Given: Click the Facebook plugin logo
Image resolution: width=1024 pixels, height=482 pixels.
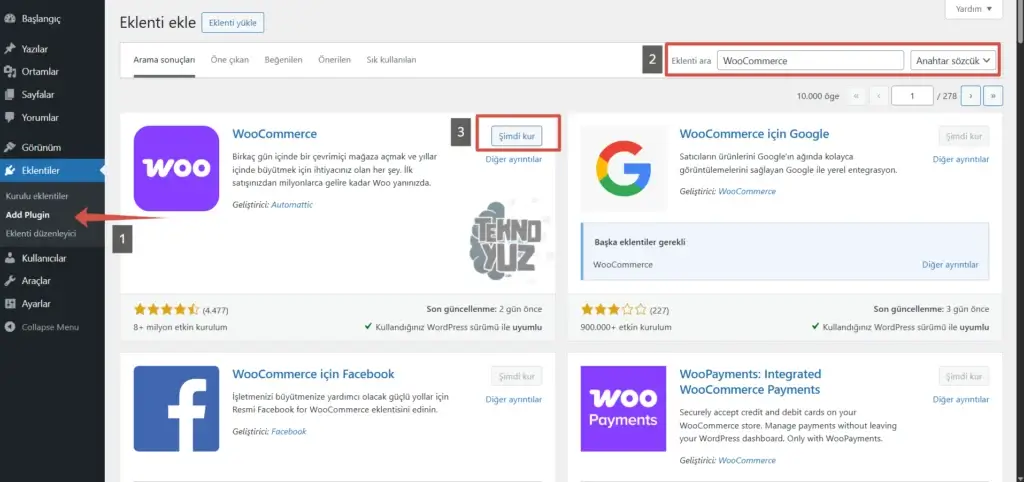Looking at the screenshot, I should tap(176, 408).
